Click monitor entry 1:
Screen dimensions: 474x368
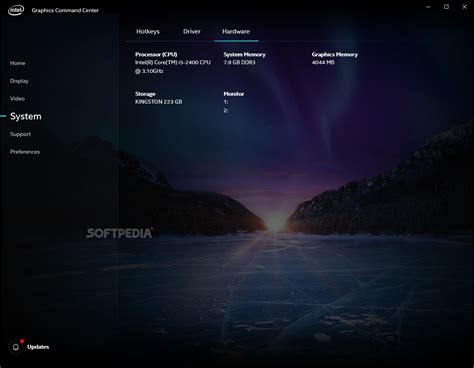(226, 102)
